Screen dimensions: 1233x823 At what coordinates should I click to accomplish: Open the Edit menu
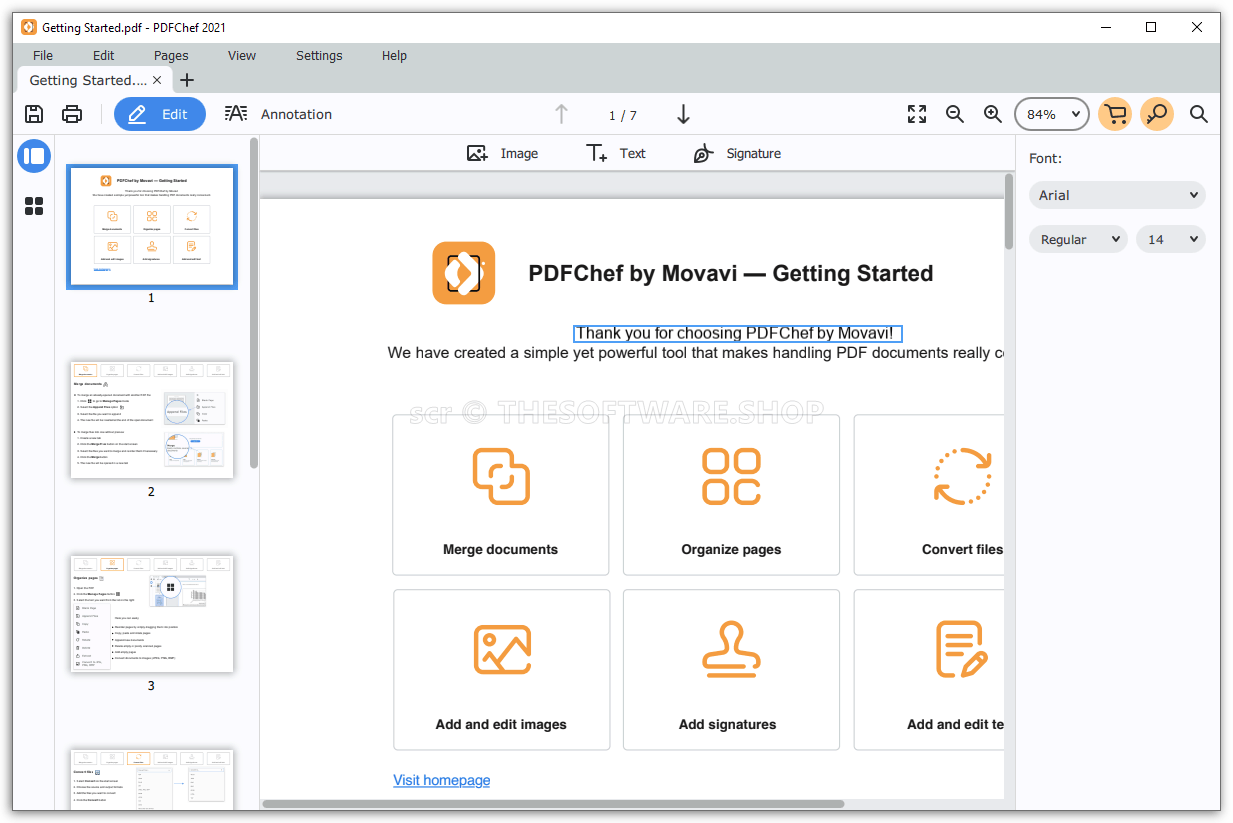[104, 55]
